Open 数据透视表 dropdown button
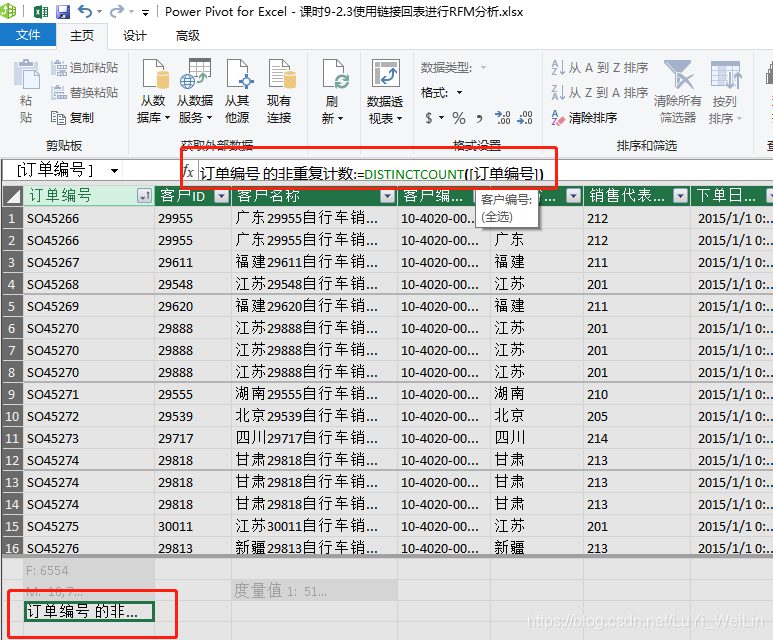 coord(385,91)
